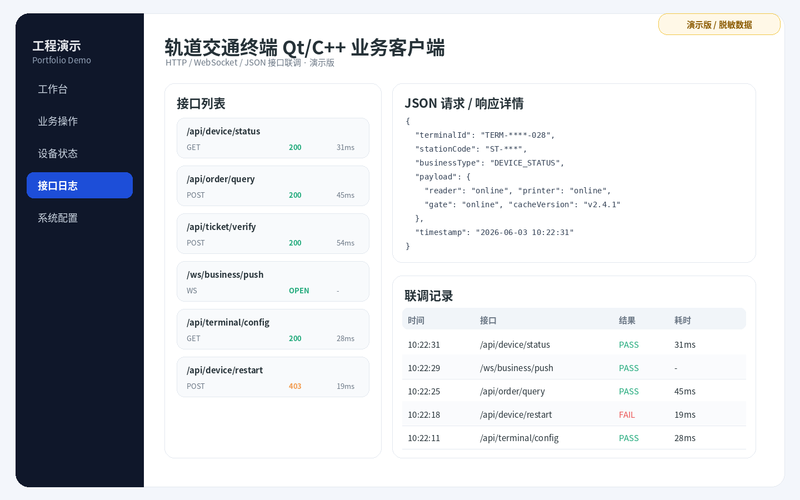Click the orange 403 status code

tap(295, 386)
